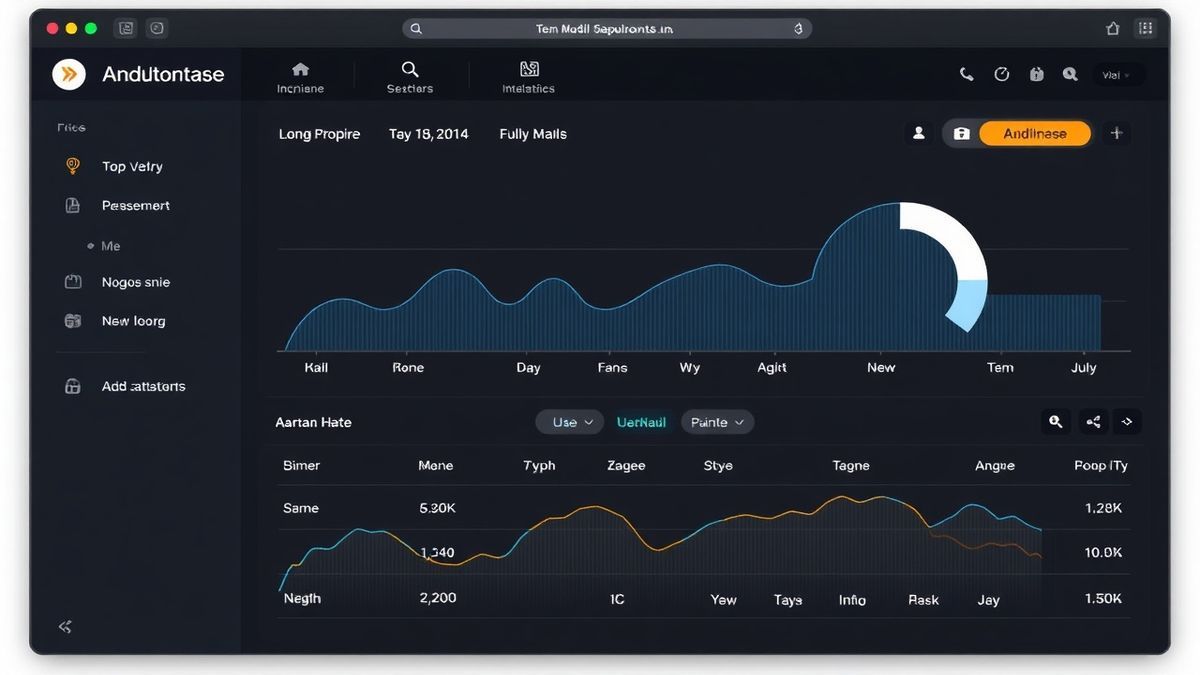This screenshot has height=675, width=1200.
Task: Open the Vial dropdown
Action: (1116, 75)
